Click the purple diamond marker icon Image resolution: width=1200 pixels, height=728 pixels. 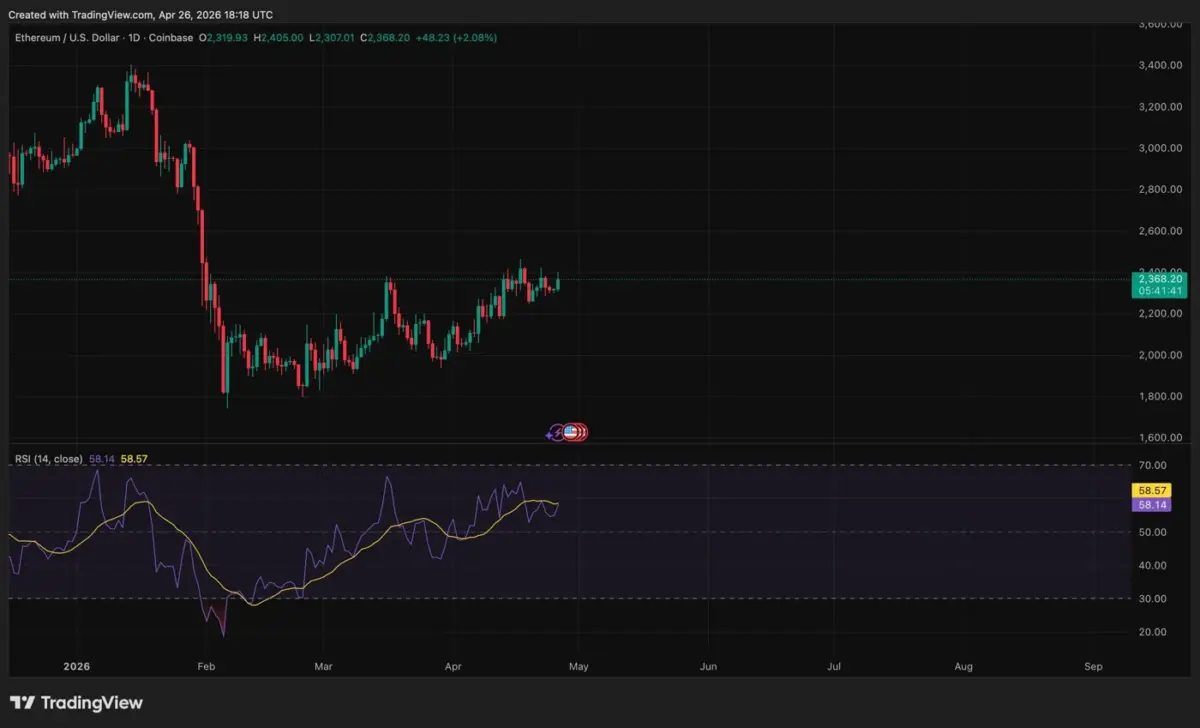coord(549,435)
